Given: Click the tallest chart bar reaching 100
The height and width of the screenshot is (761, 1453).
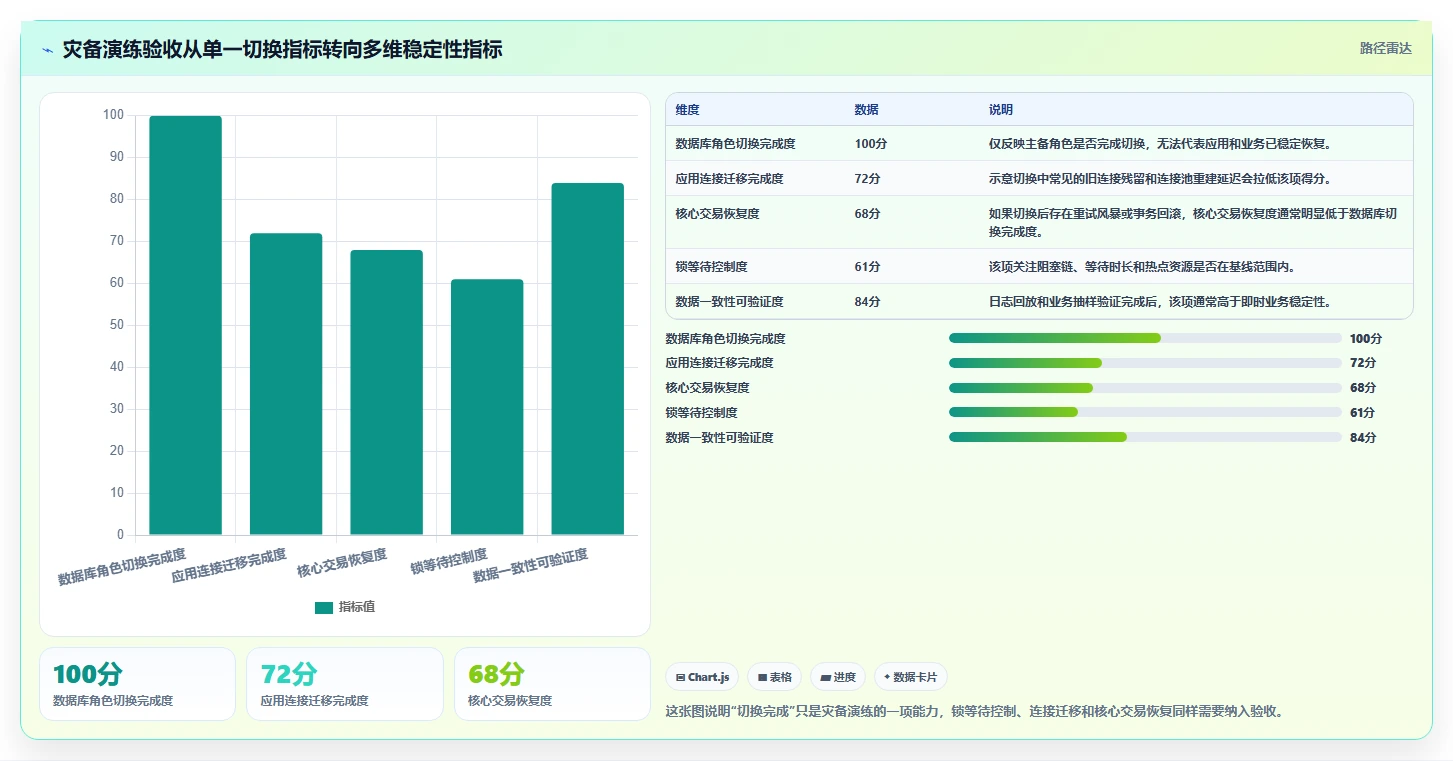Looking at the screenshot, I should pos(186,325).
